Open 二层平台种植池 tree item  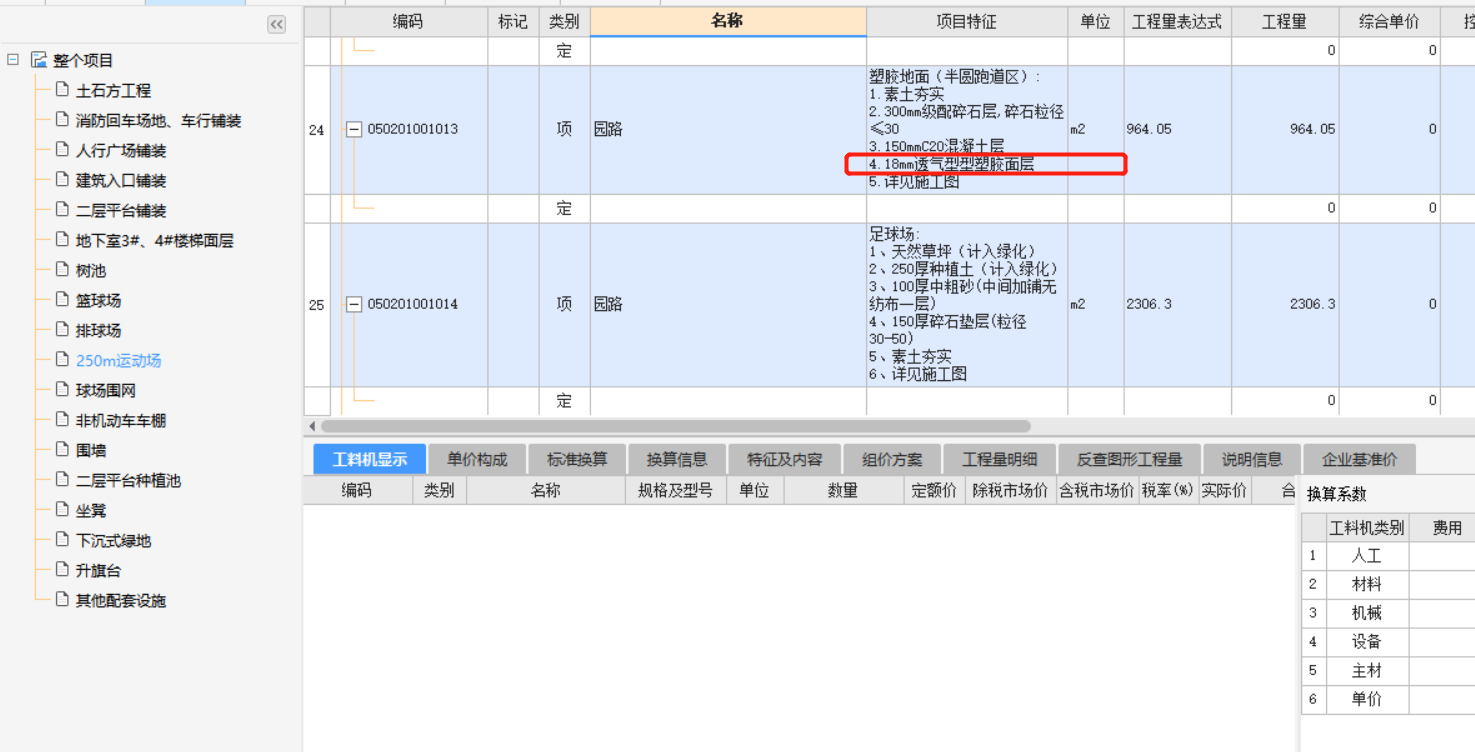128,480
